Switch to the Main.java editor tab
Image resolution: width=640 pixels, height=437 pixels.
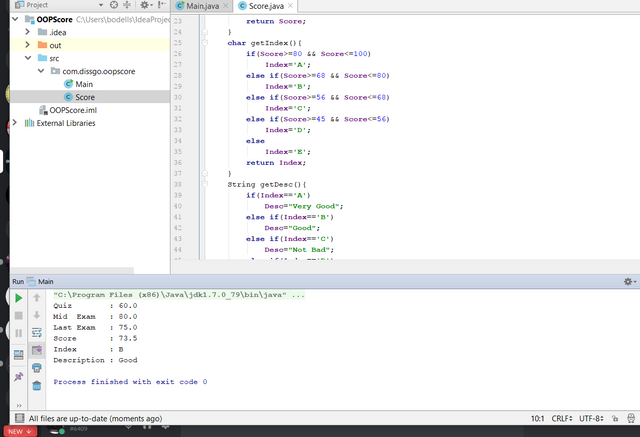click(202, 6)
